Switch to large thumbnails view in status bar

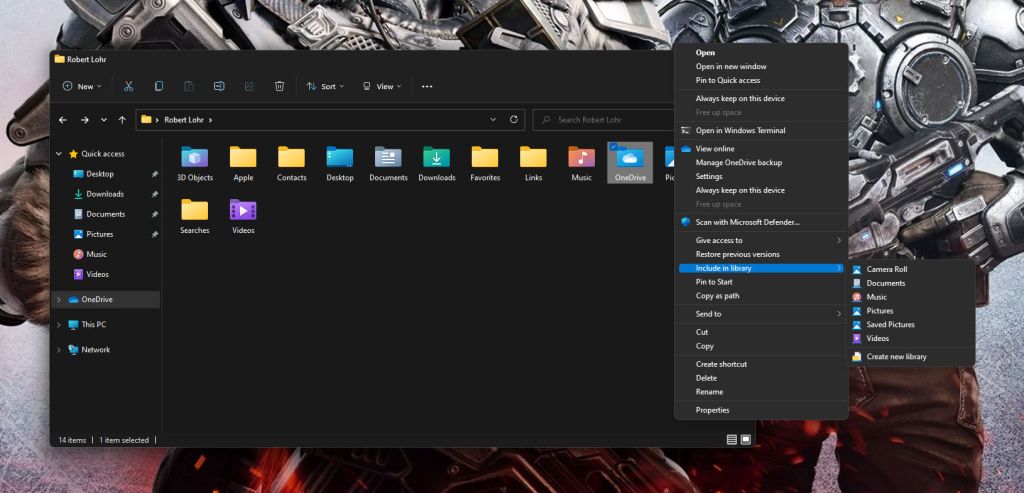click(x=745, y=439)
